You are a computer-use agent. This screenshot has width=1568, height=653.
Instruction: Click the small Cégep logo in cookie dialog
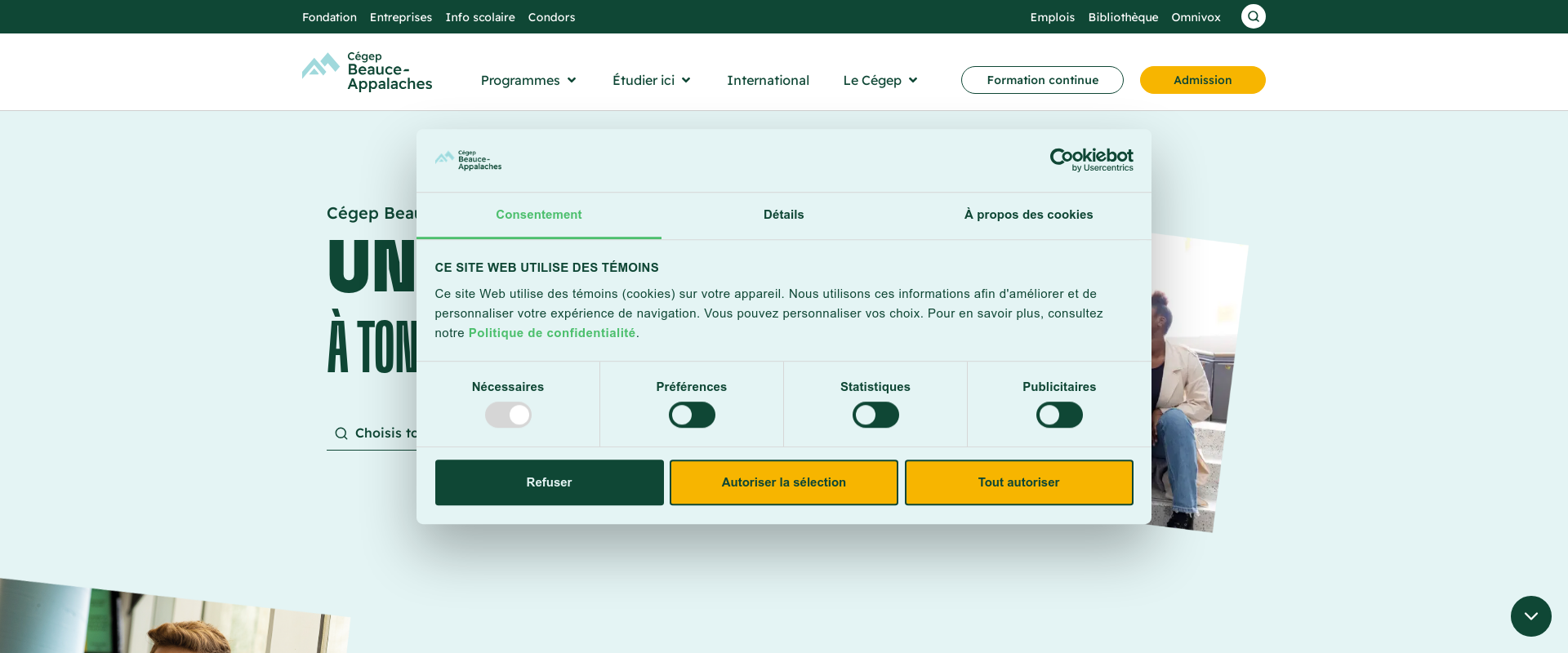point(468,160)
